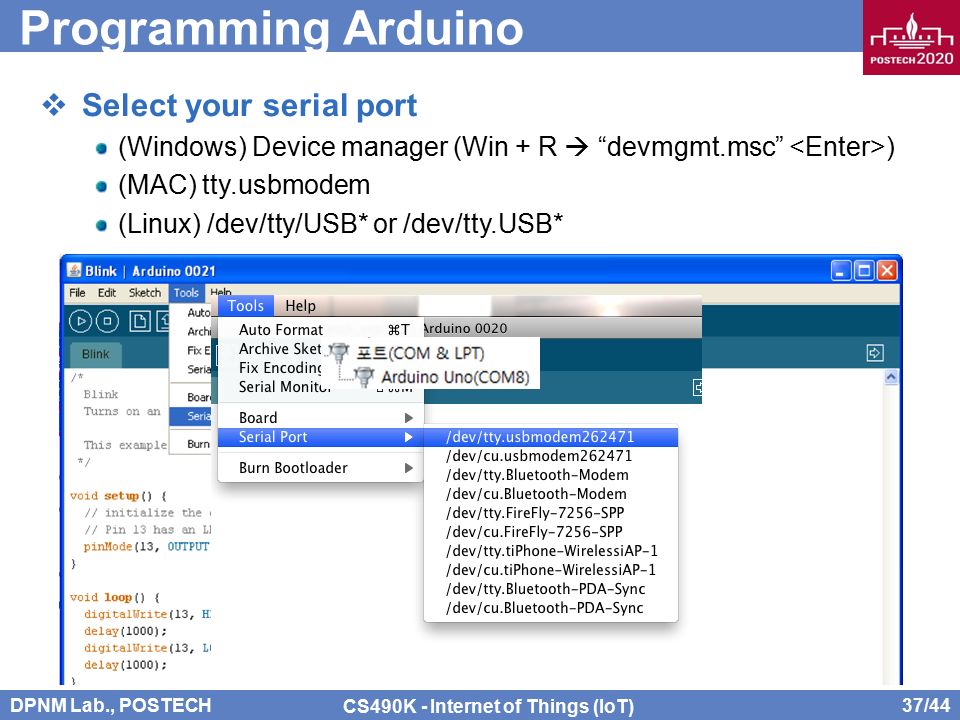Choose /dev/cu.tiPhone-WirelessiAP-1 port
The width and height of the screenshot is (960, 720).
point(551,570)
